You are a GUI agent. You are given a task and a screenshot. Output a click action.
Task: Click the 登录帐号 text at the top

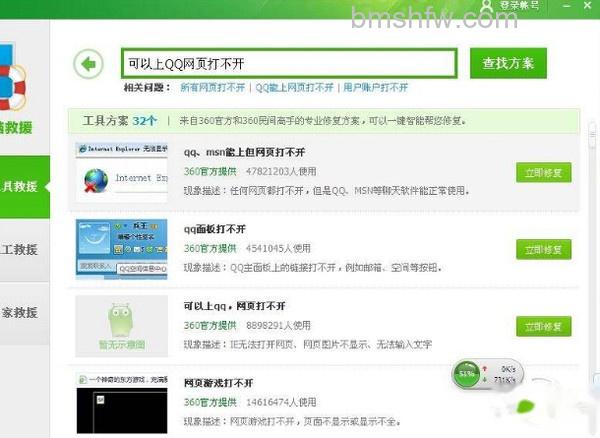coord(520,5)
